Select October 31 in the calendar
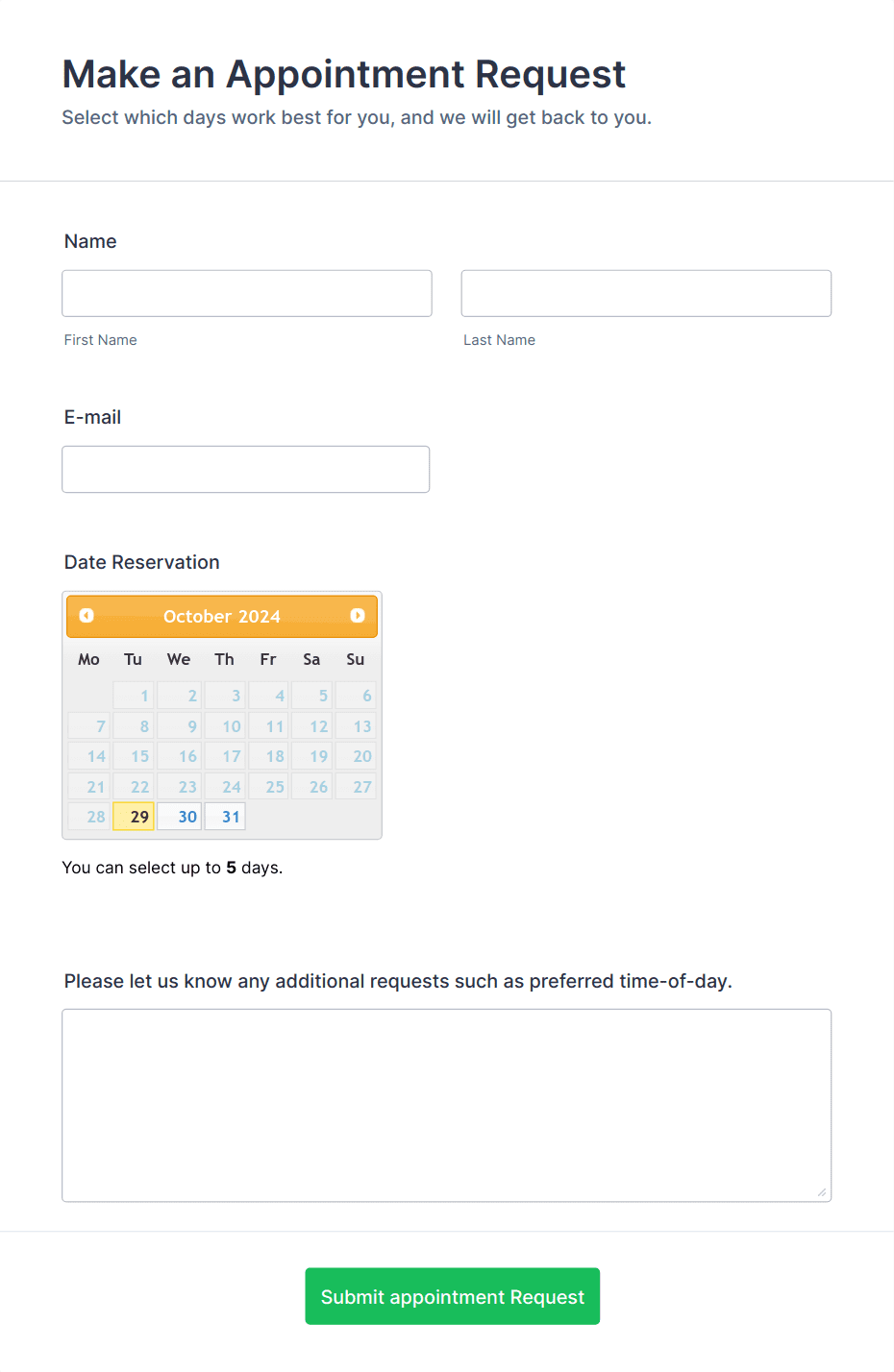Image resolution: width=894 pixels, height=1372 pixels. [x=224, y=816]
